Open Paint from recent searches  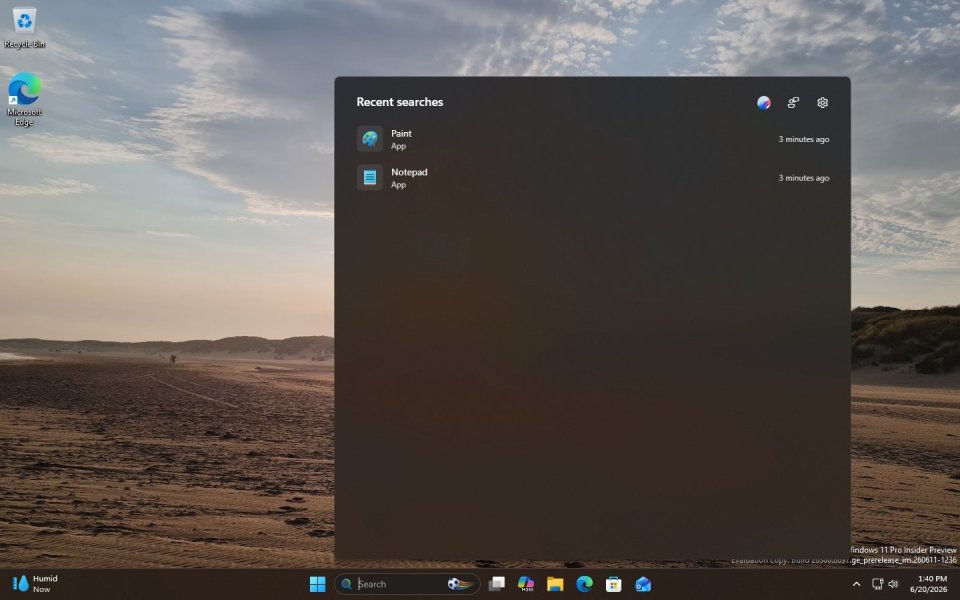coord(592,139)
